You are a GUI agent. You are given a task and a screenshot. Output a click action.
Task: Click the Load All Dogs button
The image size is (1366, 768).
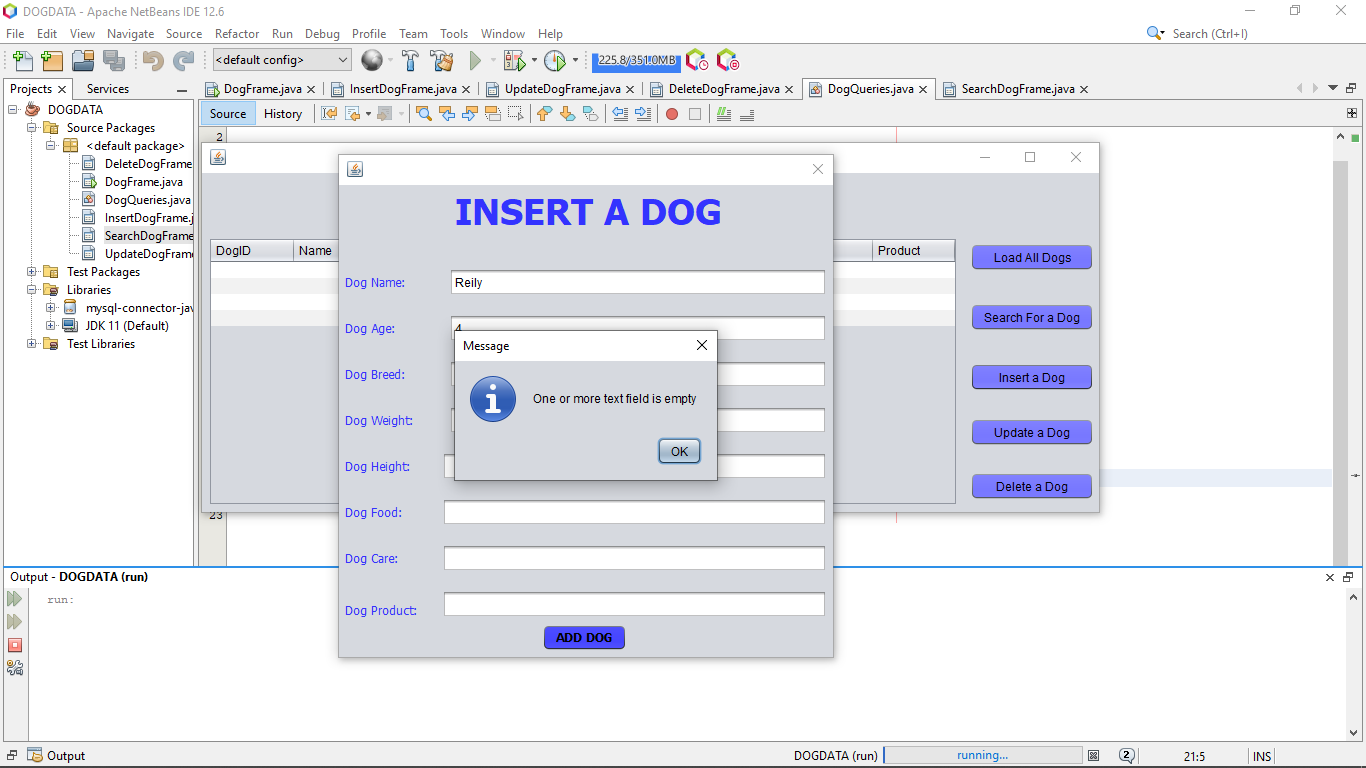1031,257
